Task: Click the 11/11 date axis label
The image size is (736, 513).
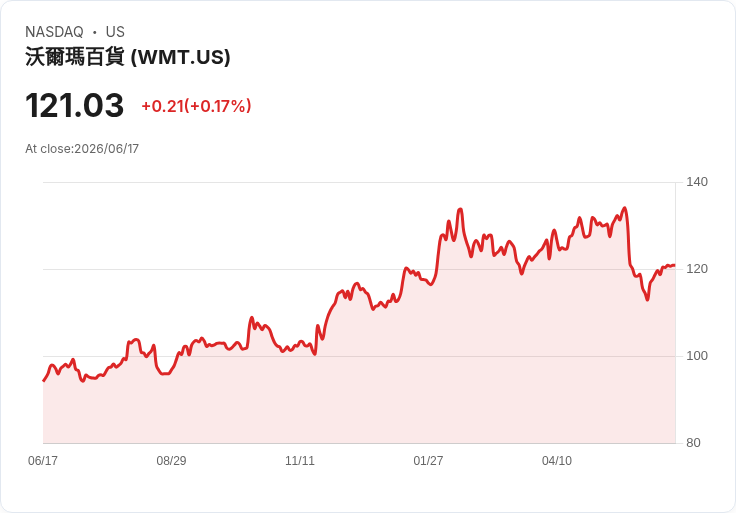Action: (x=300, y=460)
